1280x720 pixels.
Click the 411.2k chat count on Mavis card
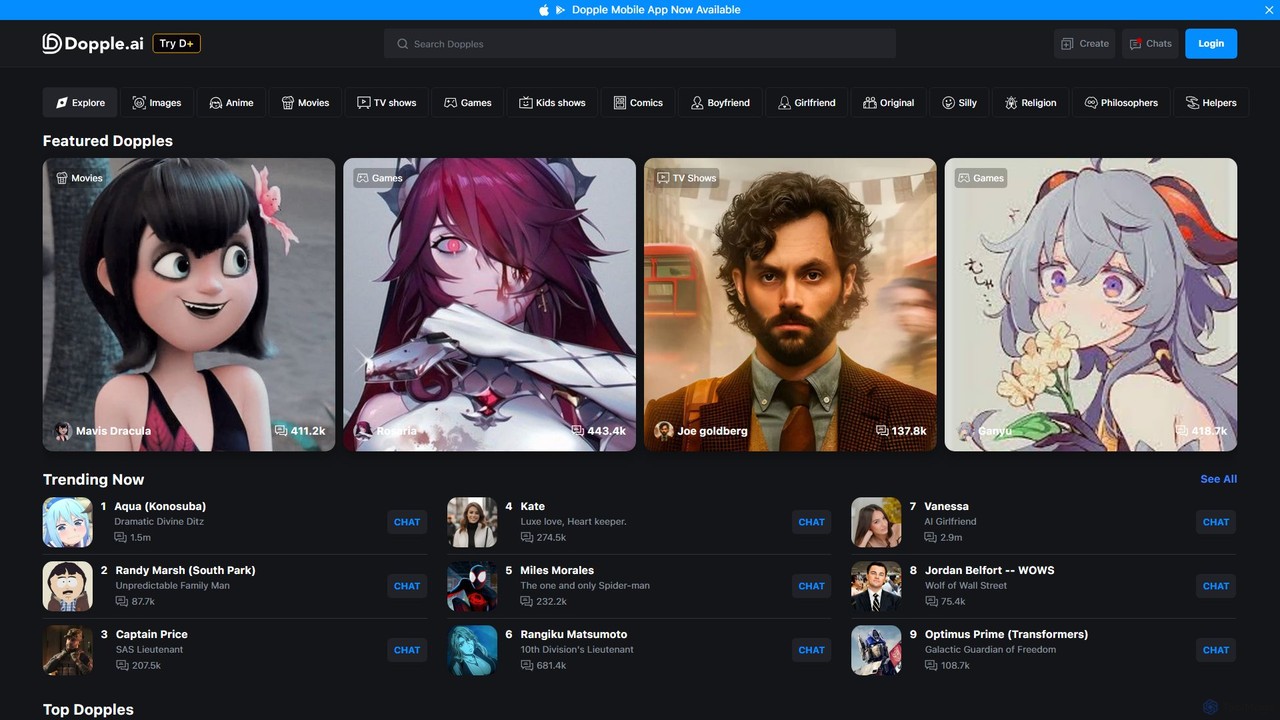tap(300, 431)
